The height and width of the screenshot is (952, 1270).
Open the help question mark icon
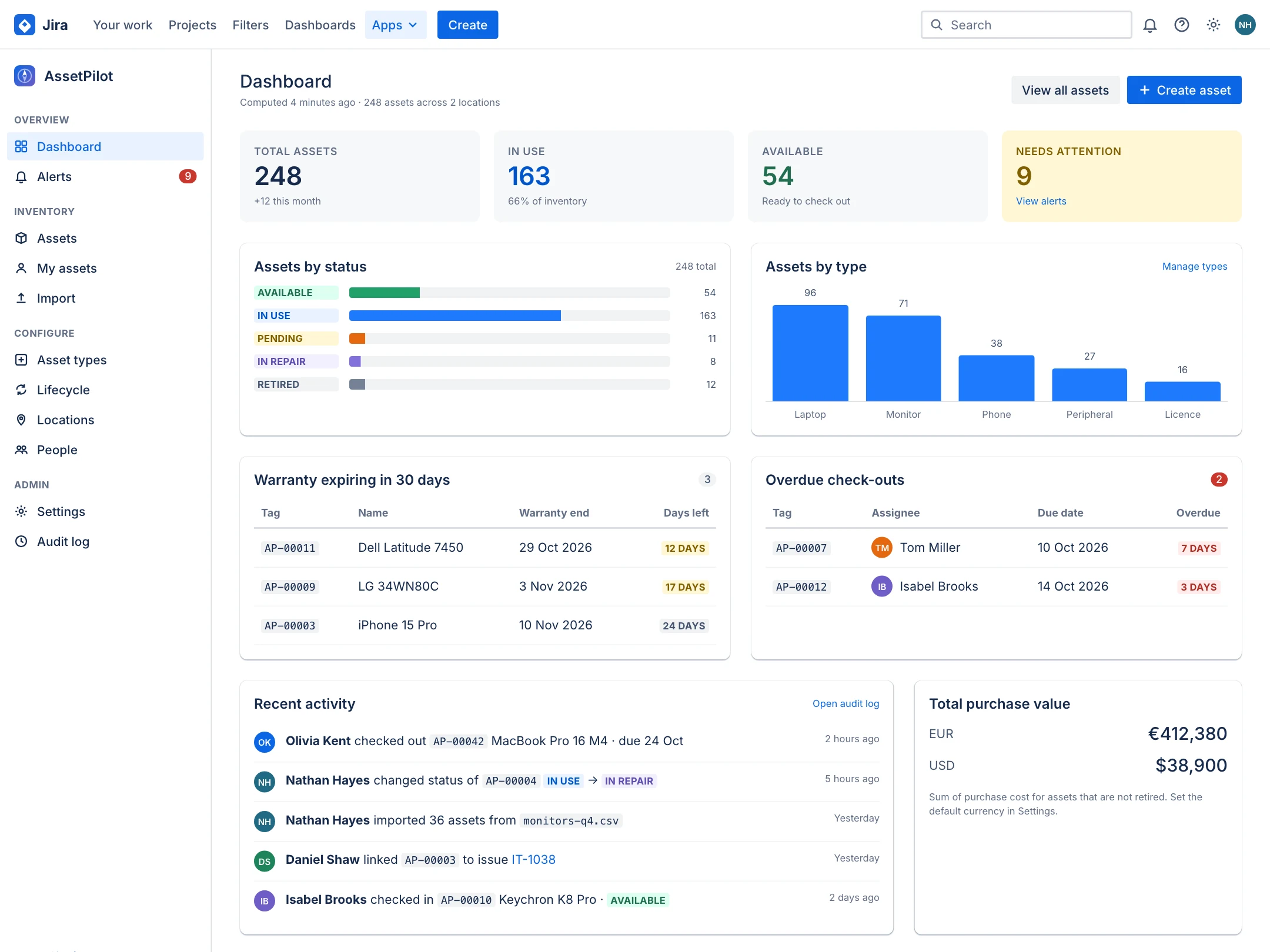pos(1182,25)
